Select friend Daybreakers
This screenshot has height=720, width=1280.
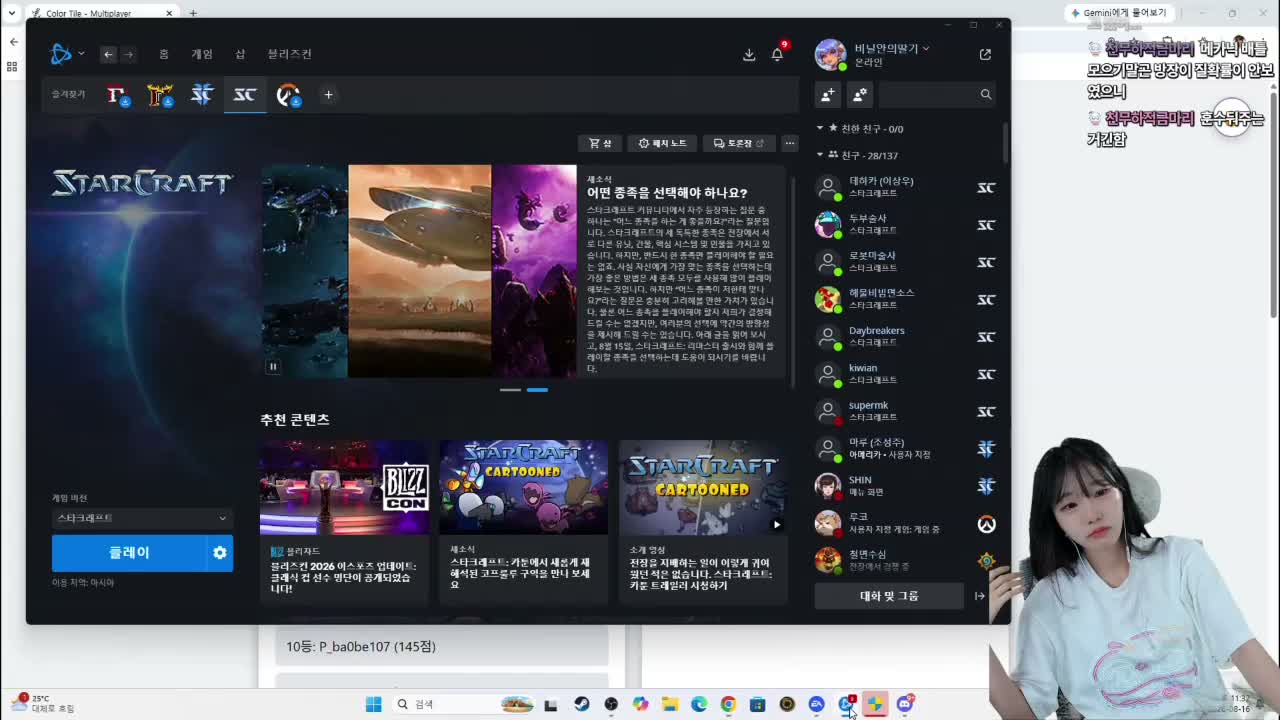905,336
